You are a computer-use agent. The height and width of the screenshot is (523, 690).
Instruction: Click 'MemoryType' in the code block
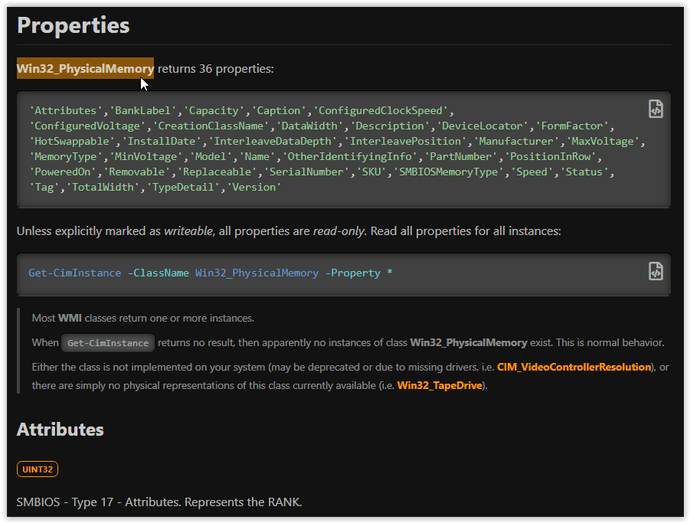[66, 157]
